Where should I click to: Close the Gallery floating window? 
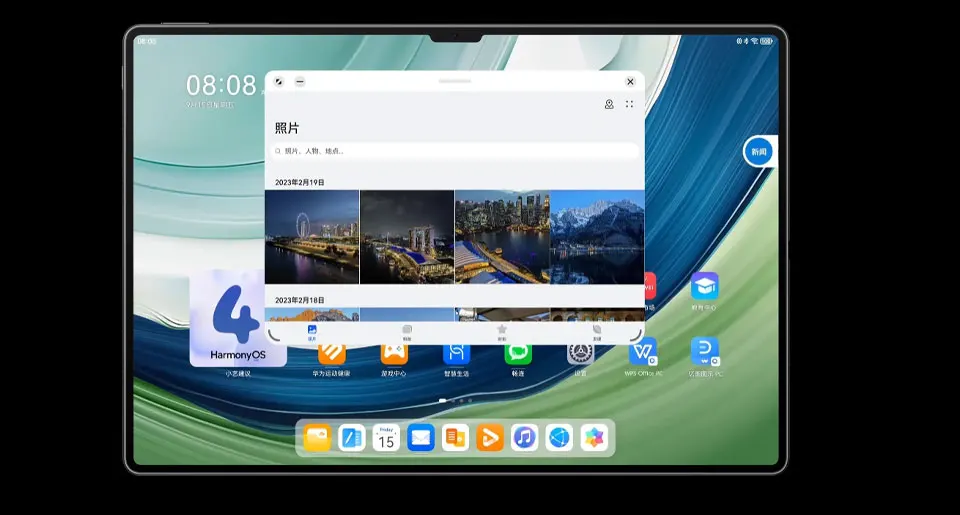coord(630,81)
